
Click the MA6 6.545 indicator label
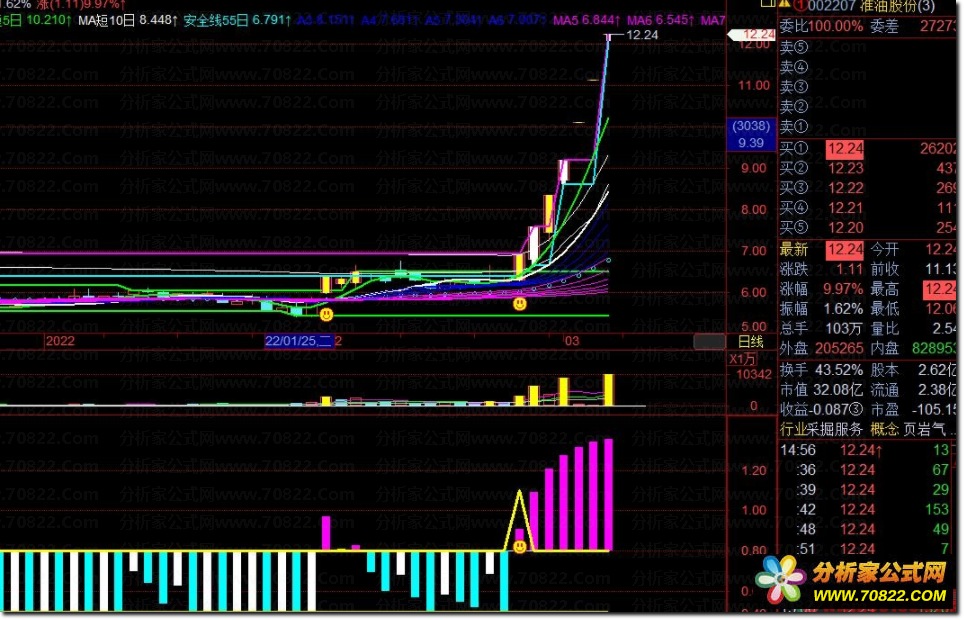660,20
